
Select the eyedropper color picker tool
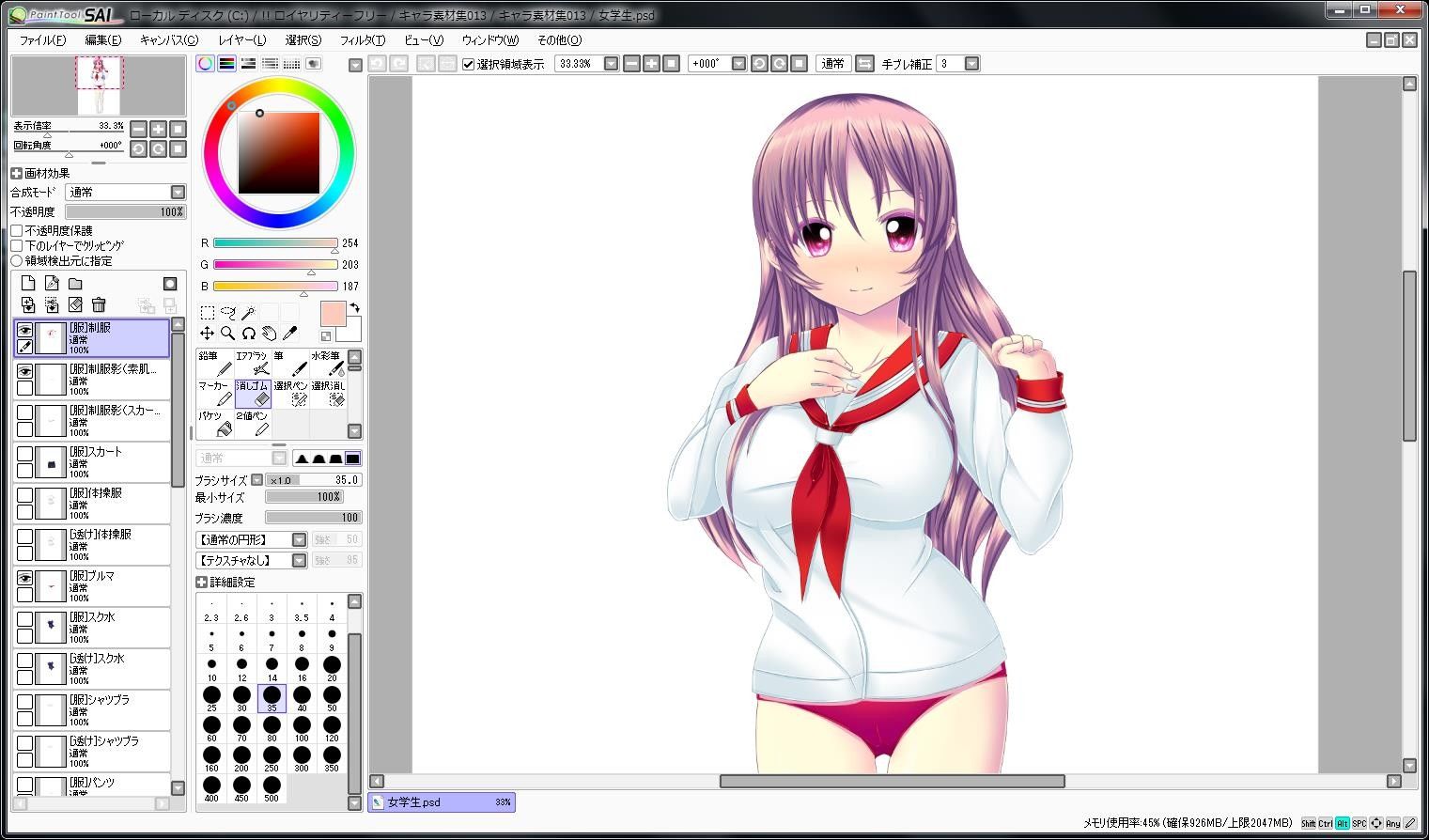290,334
